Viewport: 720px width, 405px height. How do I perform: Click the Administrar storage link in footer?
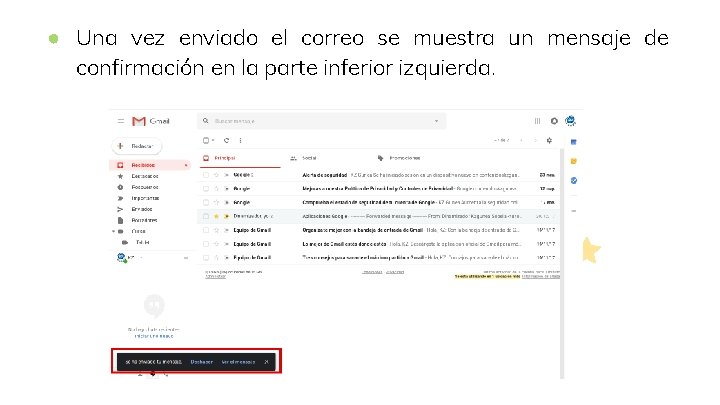pyautogui.click(x=215, y=276)
